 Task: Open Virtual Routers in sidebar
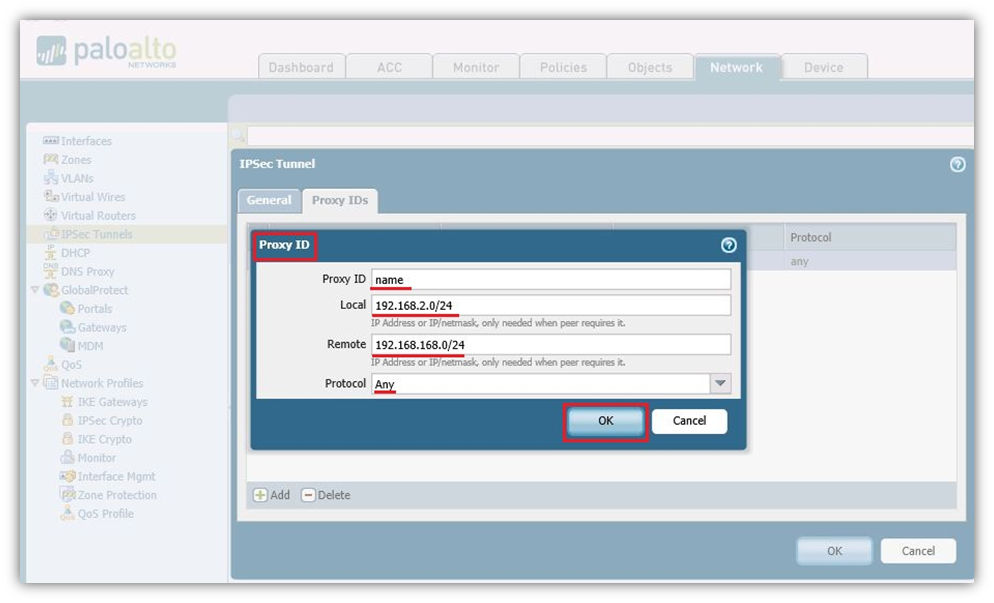point(98,215)
